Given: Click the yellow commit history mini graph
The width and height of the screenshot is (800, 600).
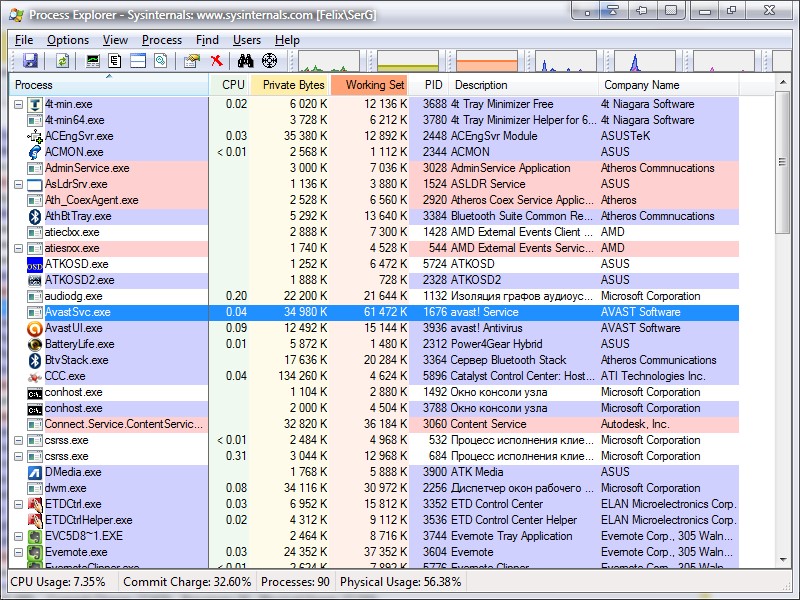Looking at the screenshot, I should (408, 61).
